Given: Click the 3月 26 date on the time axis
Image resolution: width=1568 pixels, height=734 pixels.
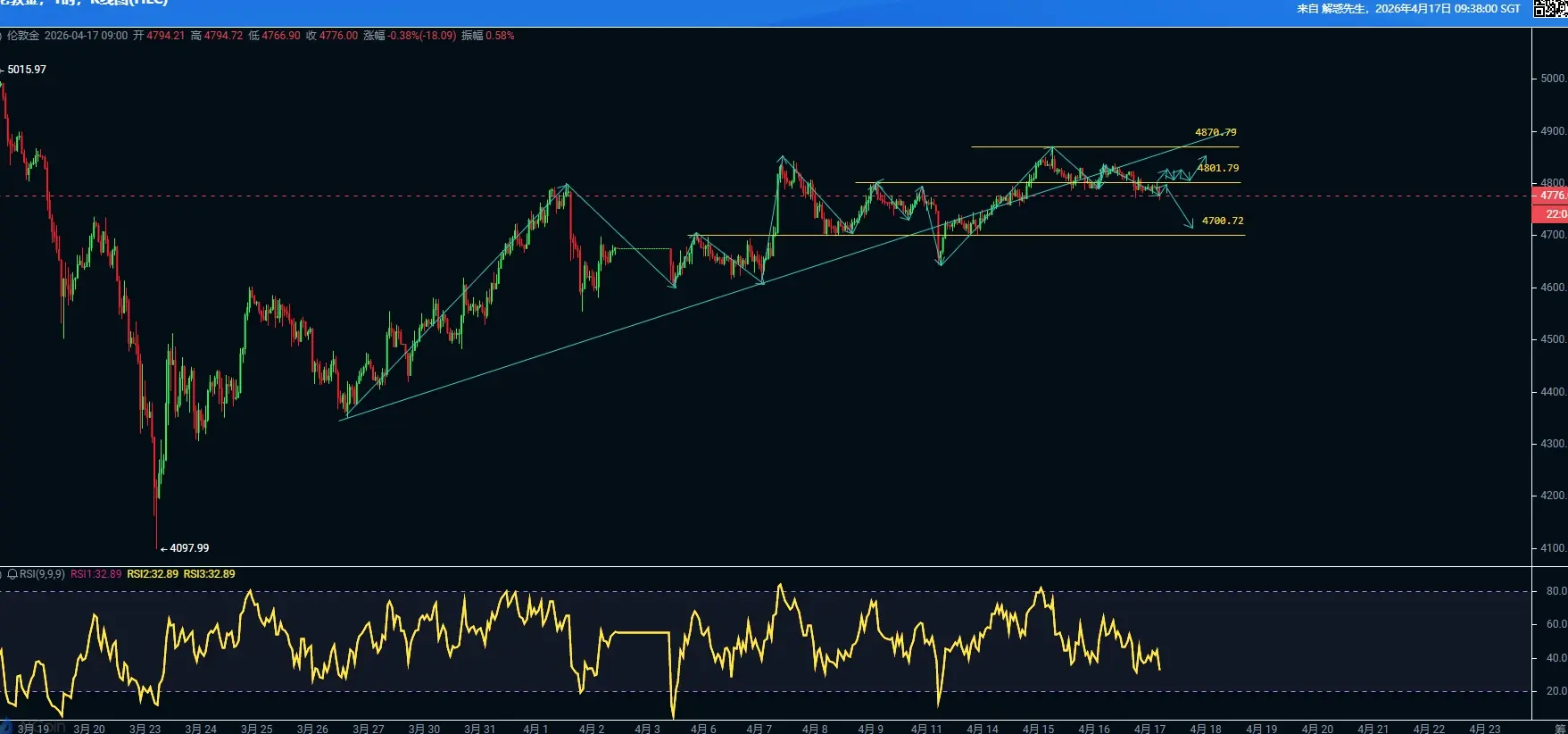Looking at the screenshot, I should [312, 729].
